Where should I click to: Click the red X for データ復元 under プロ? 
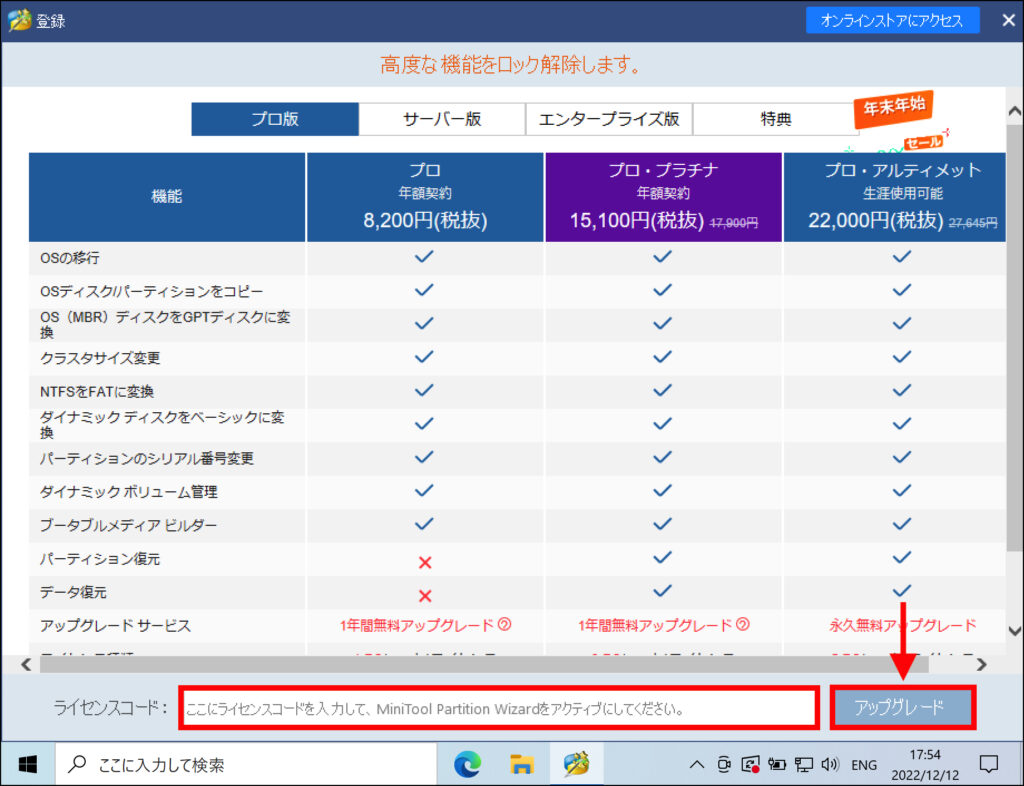(424, 595)
